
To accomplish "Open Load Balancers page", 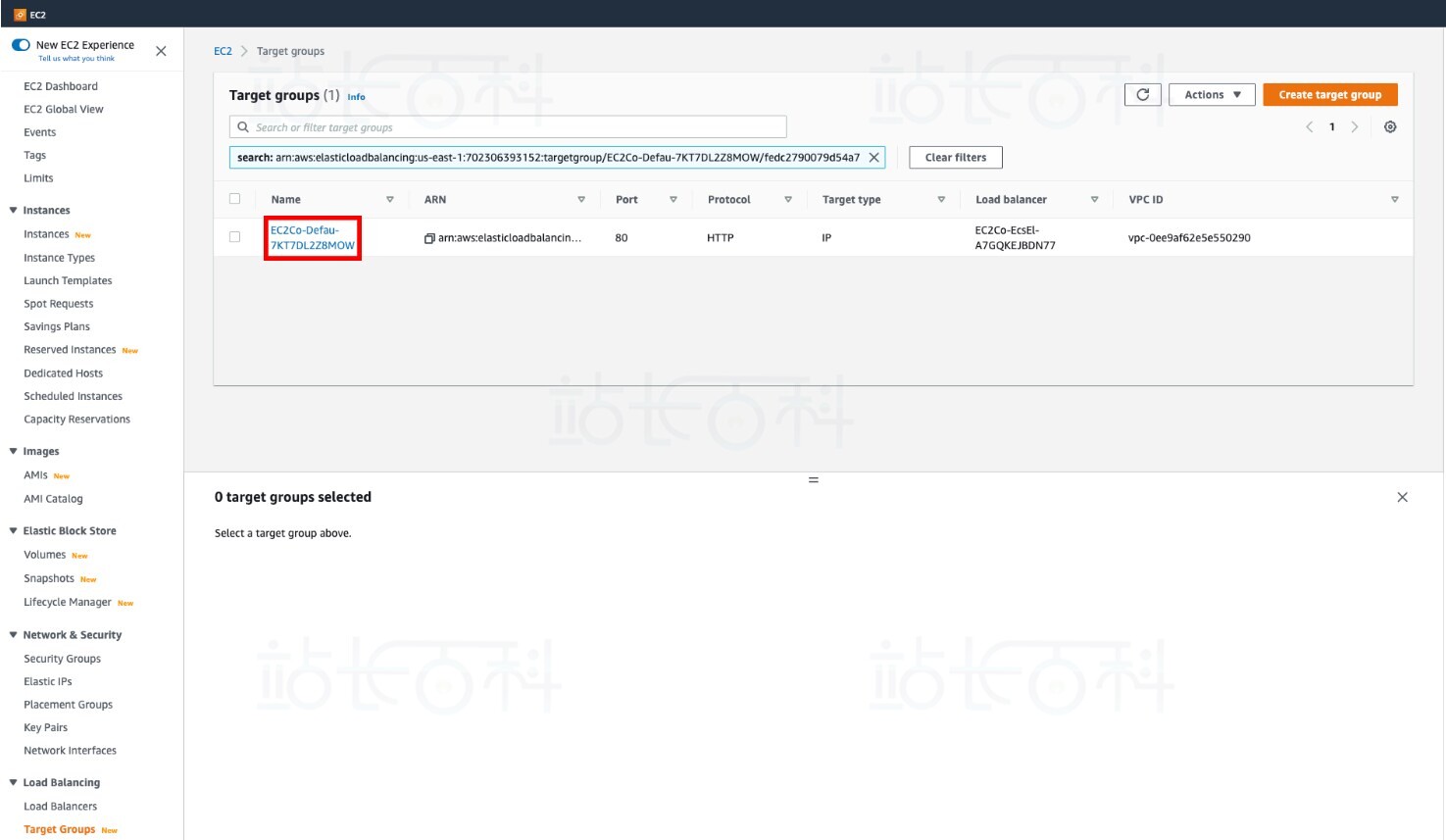I will pos(61,807).
